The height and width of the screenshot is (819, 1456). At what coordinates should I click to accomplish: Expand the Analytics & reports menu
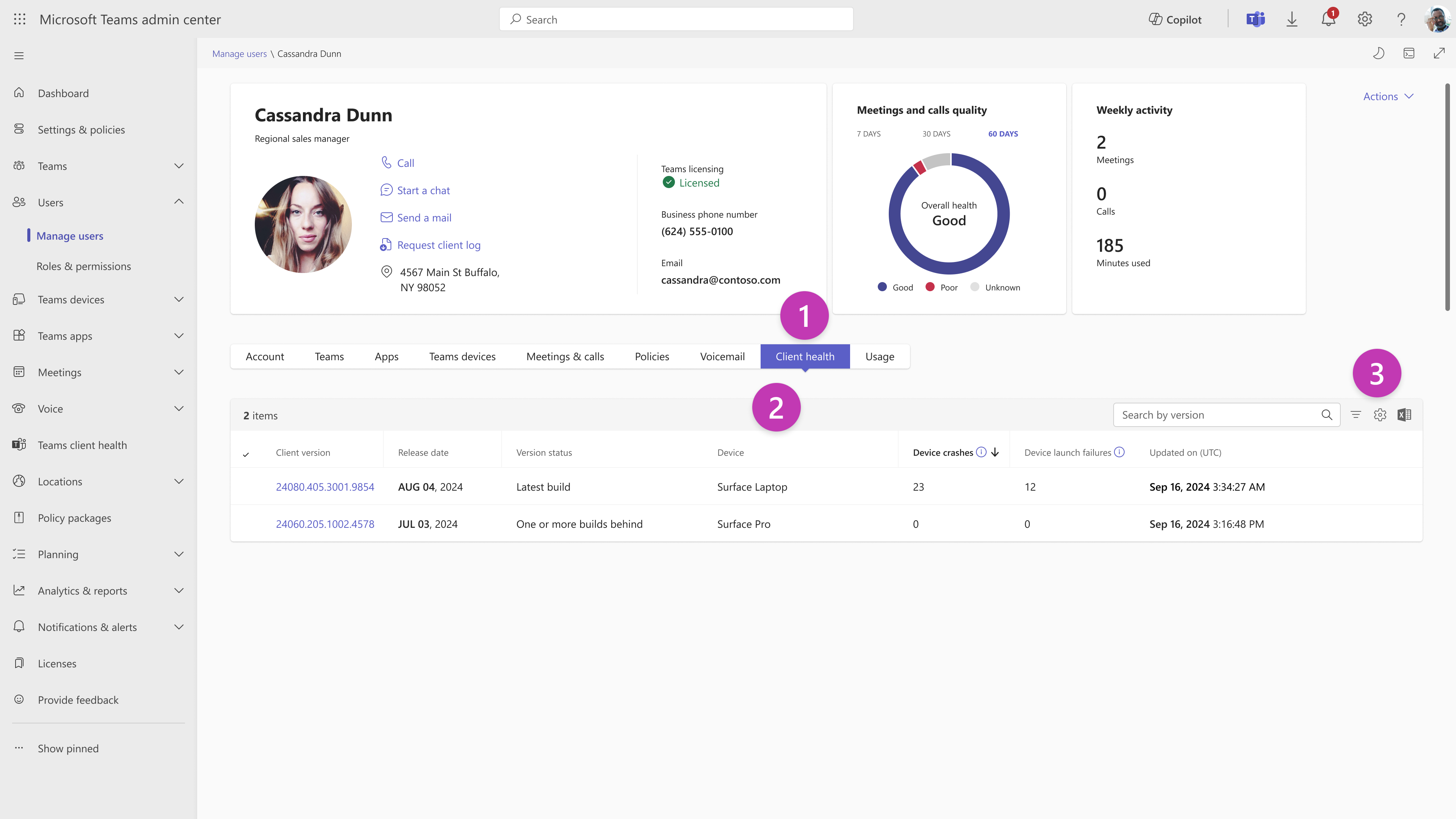tap(179, 590)
